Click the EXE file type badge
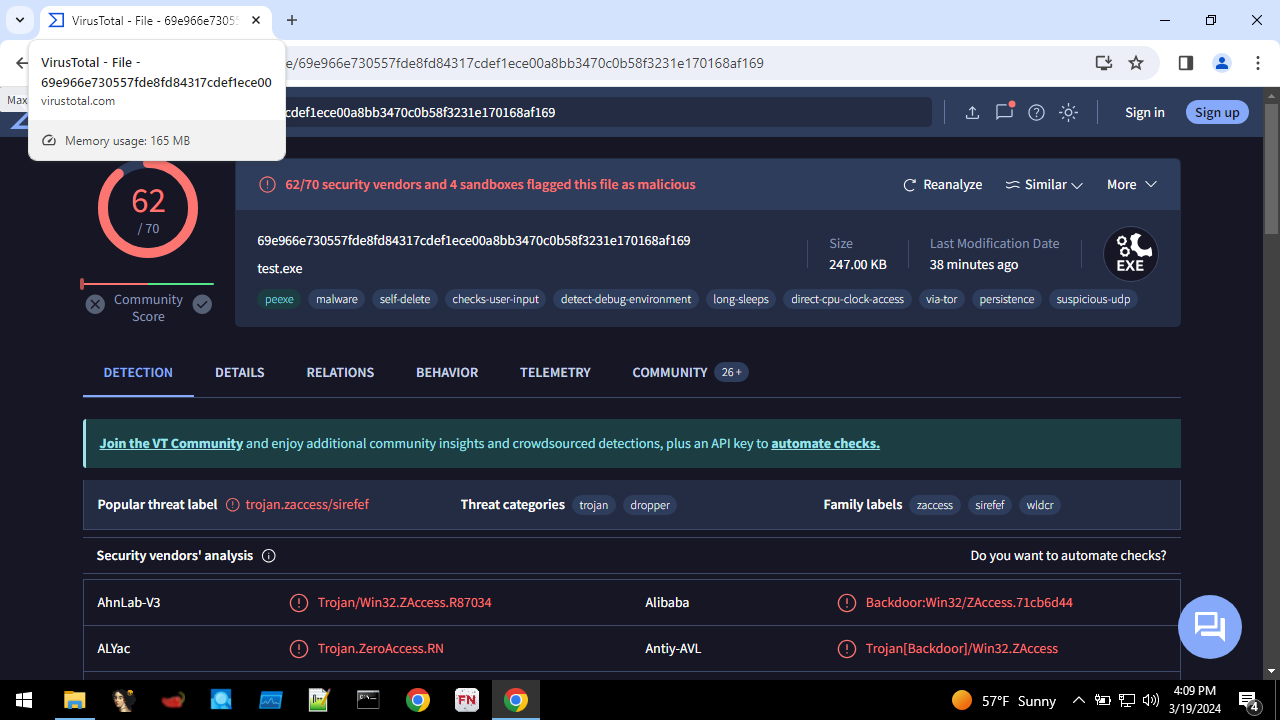This screenshot has height=720, width=1280. tap(1130, 253)
